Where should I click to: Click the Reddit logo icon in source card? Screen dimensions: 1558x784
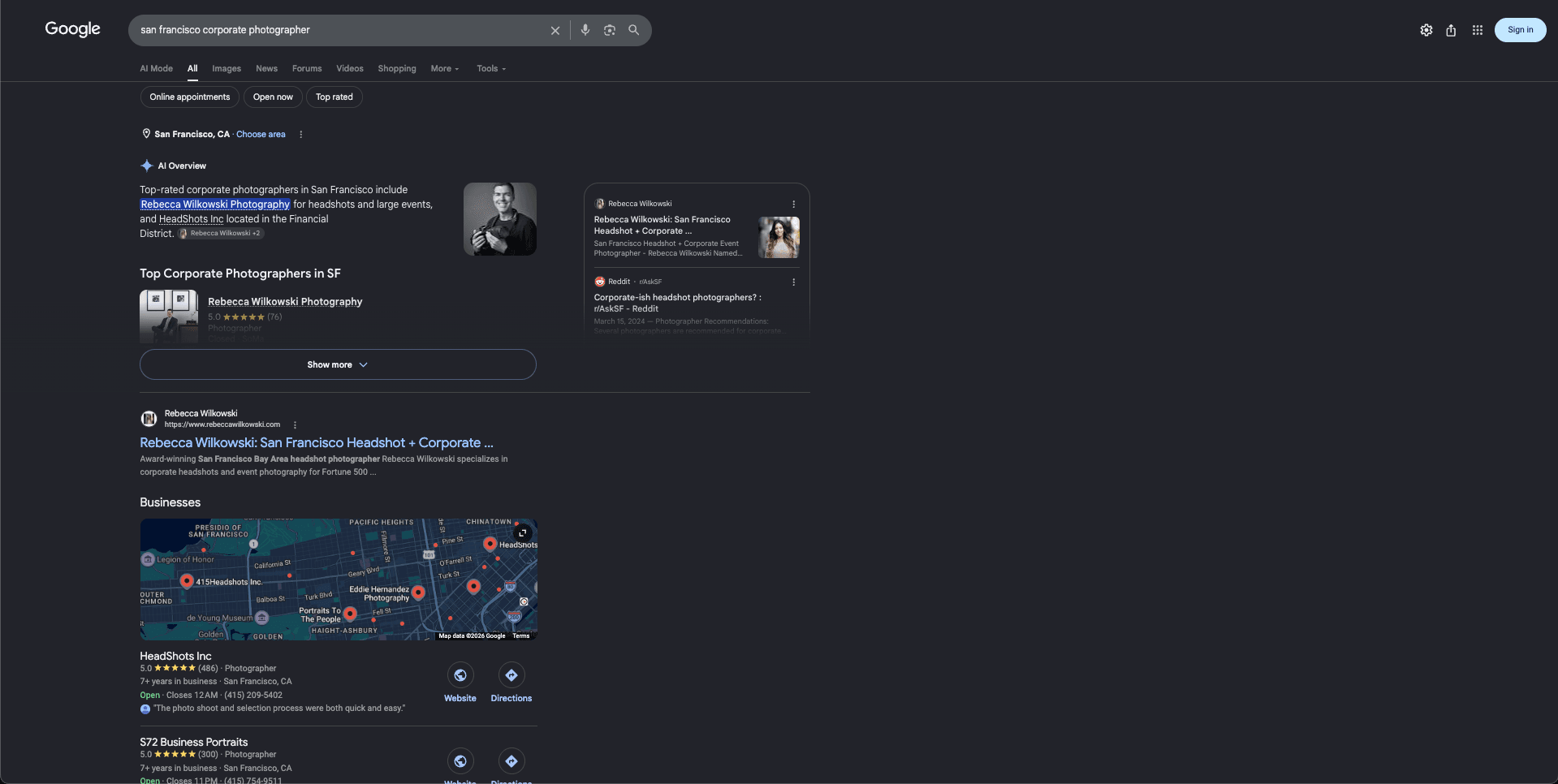[x=600, y=282]
